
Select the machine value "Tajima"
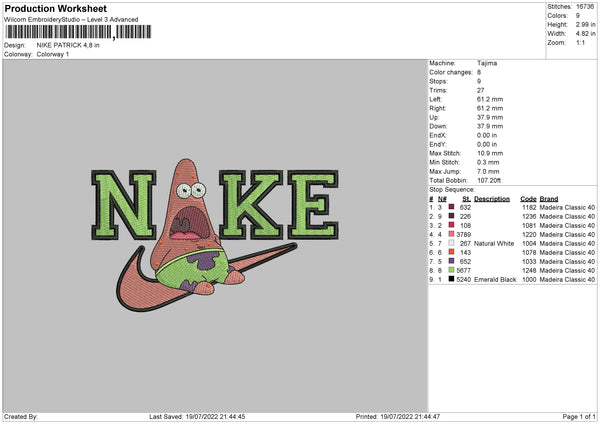[487, 63]
